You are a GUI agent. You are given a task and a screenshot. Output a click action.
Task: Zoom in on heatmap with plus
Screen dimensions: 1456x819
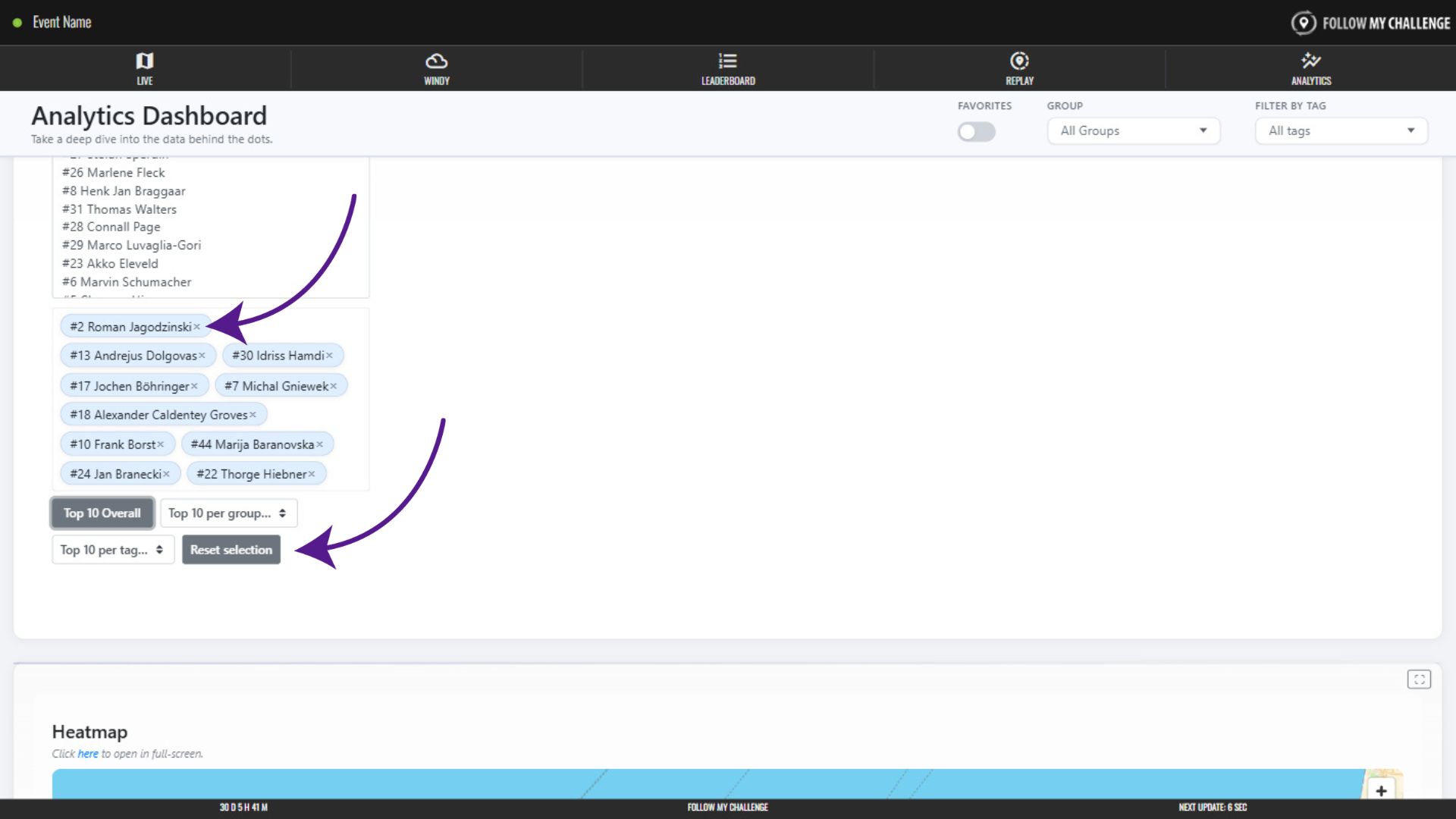[1381, 791]
